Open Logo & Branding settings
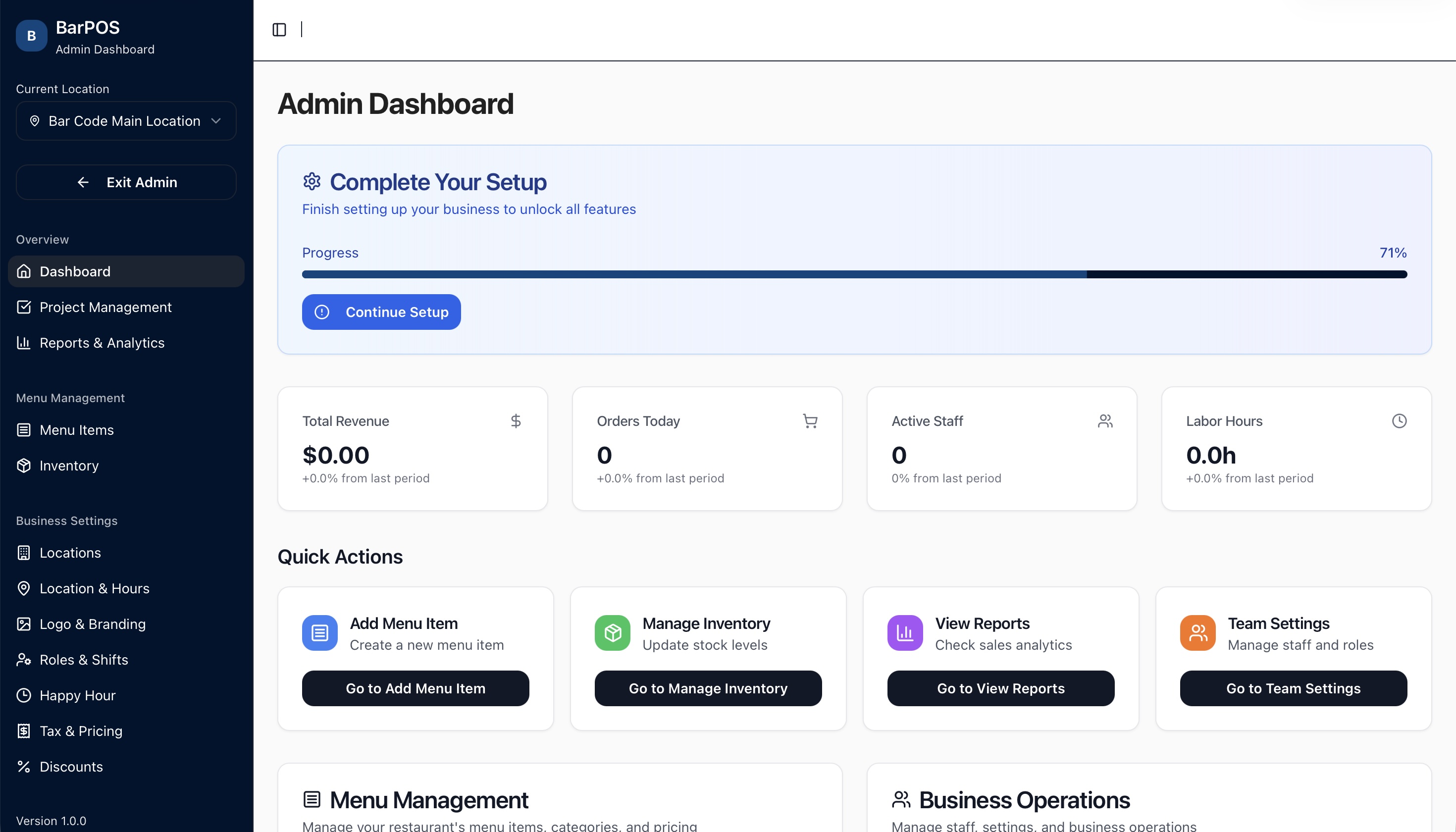Screen dimensions: 1456x832 coord(126,624)
